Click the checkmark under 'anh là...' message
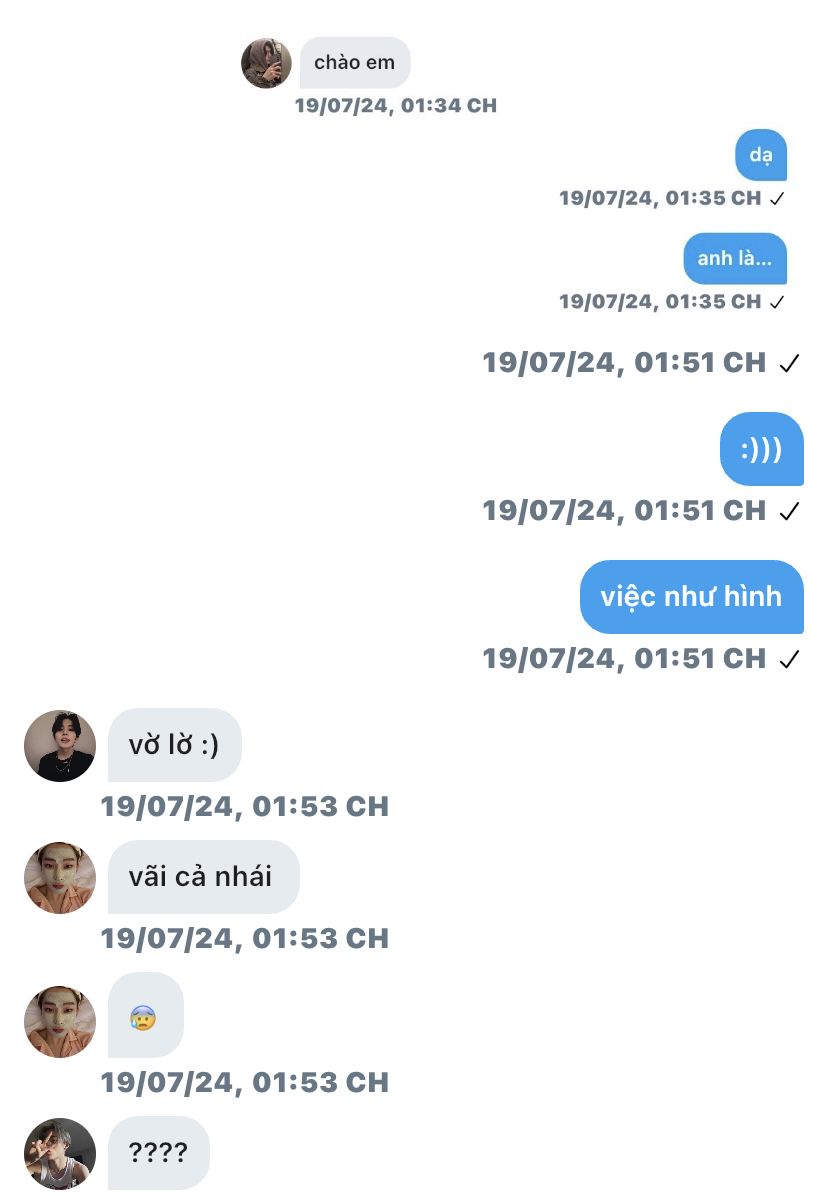828x1196 pixels. point(777,302)
